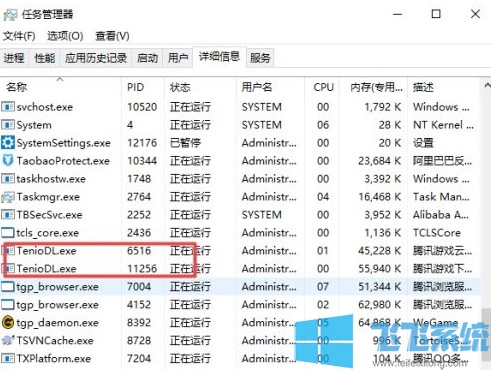Click memory value 45,228 K
The width and height of the screenshot is (491, 370).
point(380,251)
